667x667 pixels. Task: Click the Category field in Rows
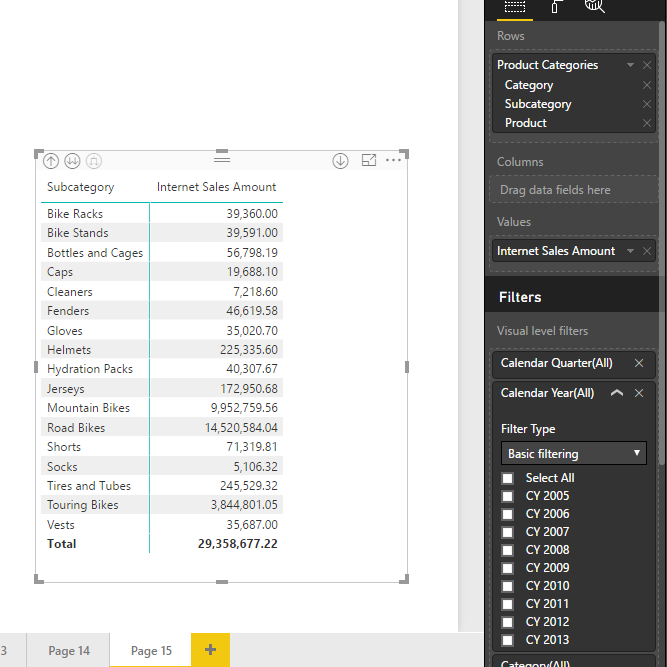[529, 85]
